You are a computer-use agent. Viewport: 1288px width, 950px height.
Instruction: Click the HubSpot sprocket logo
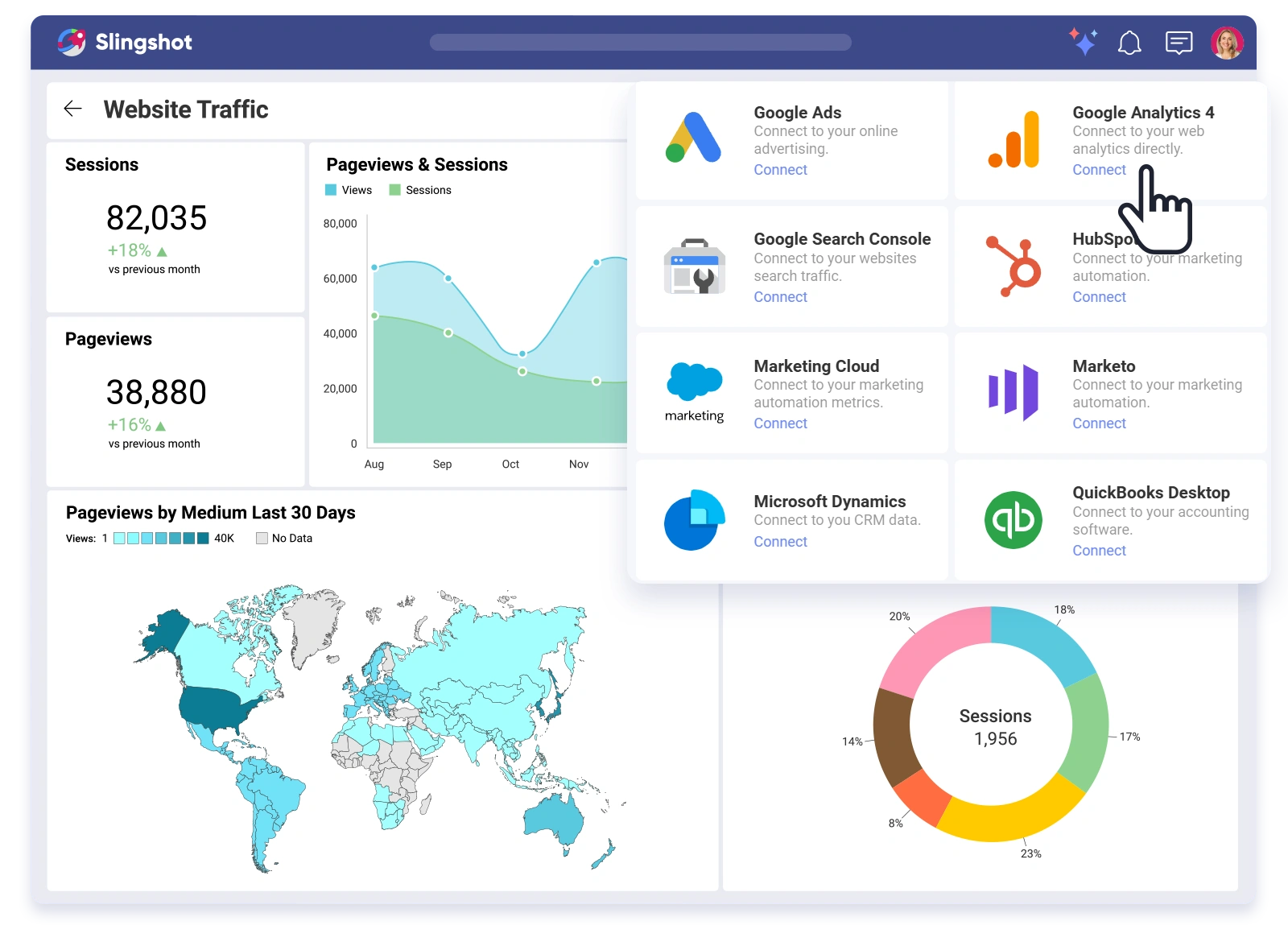(1014, 264)
